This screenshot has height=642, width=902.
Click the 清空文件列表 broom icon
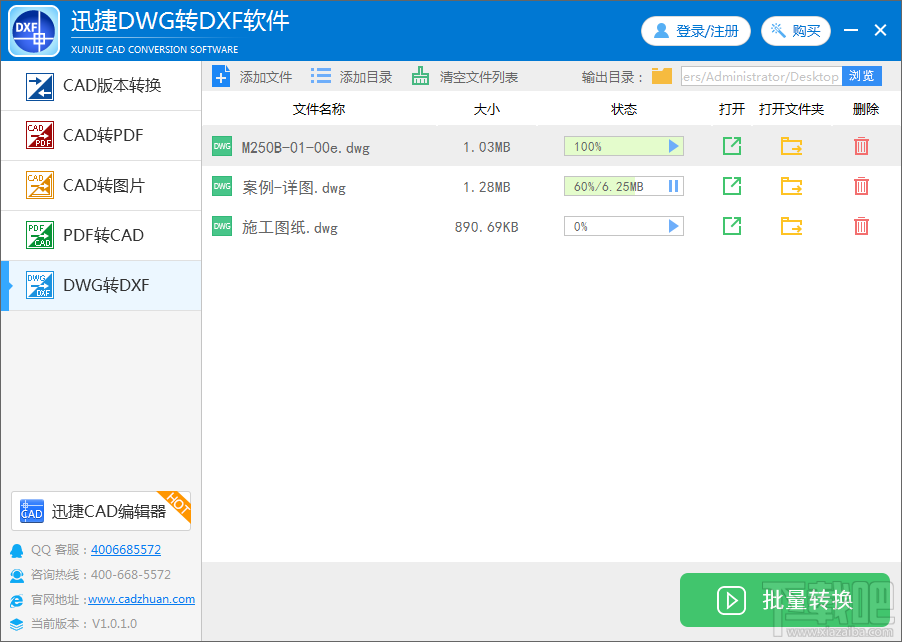point(421,77)
